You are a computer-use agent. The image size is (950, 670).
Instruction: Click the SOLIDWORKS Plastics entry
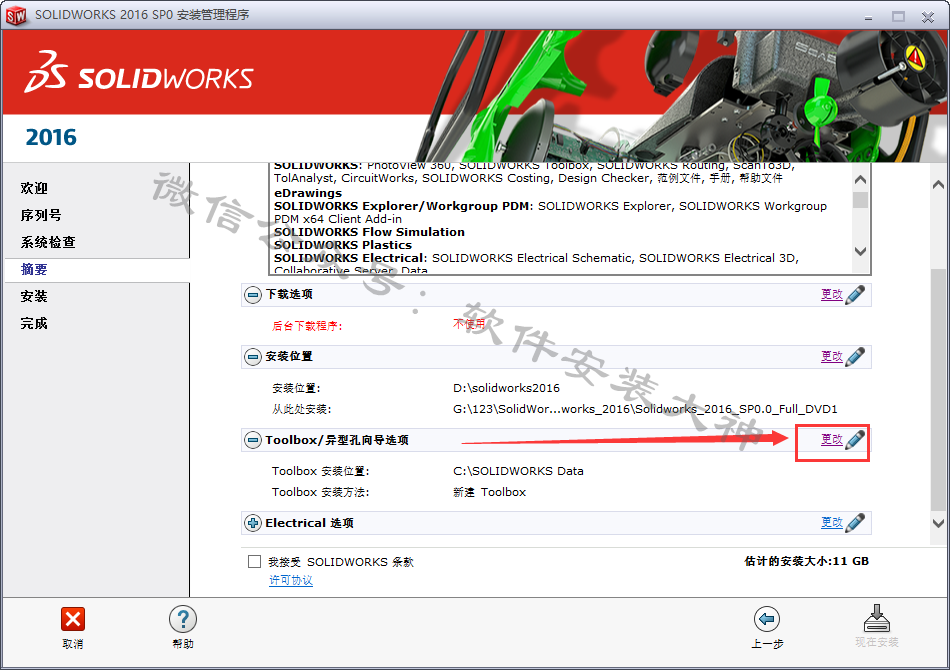(343, 245)
